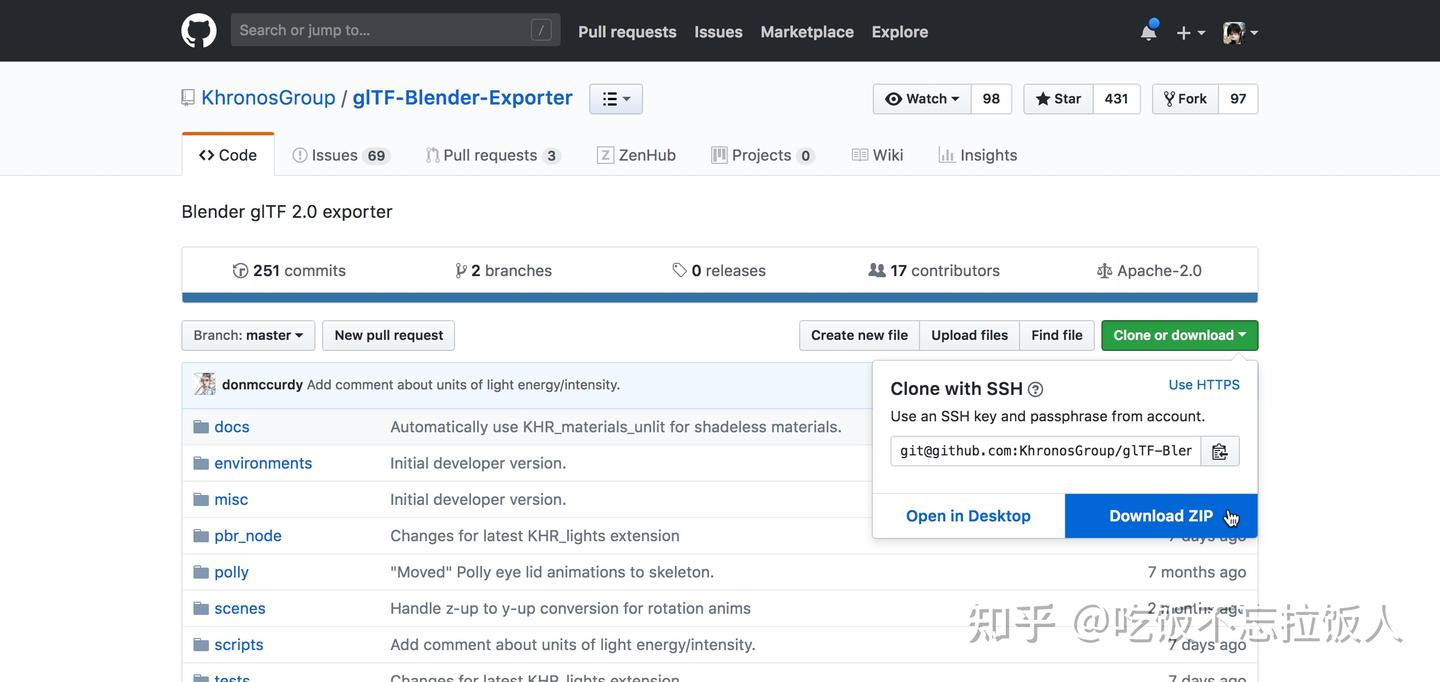Toggle the Clone or download dropdown
The image size is (1440, 682).
click(x=1180, y=335)
